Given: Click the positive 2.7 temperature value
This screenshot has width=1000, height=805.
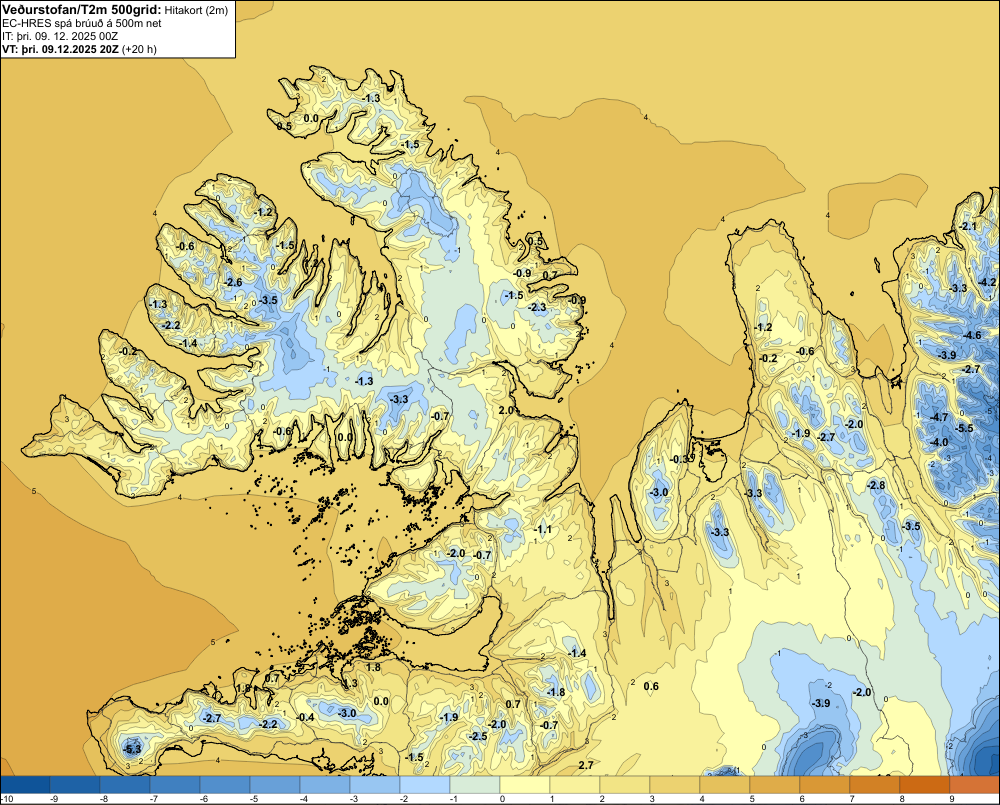Looking at the screenshot, I should tap(585, 765).
